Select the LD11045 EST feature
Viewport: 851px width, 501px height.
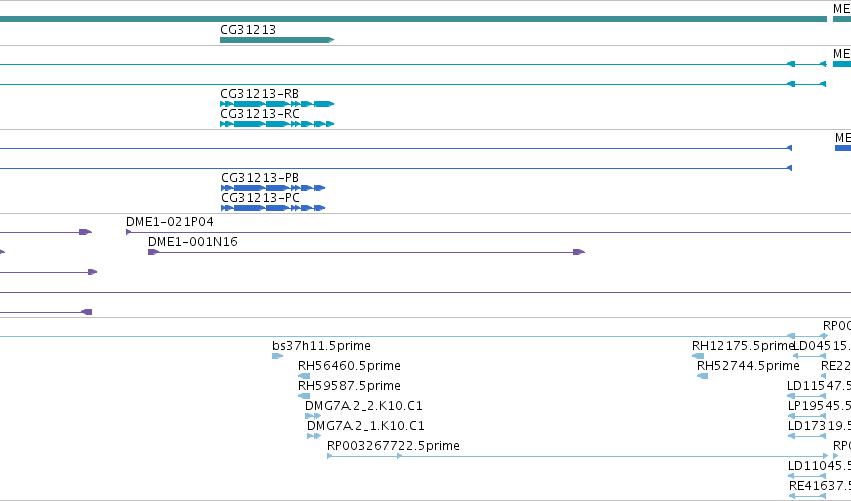pos(807,476)
